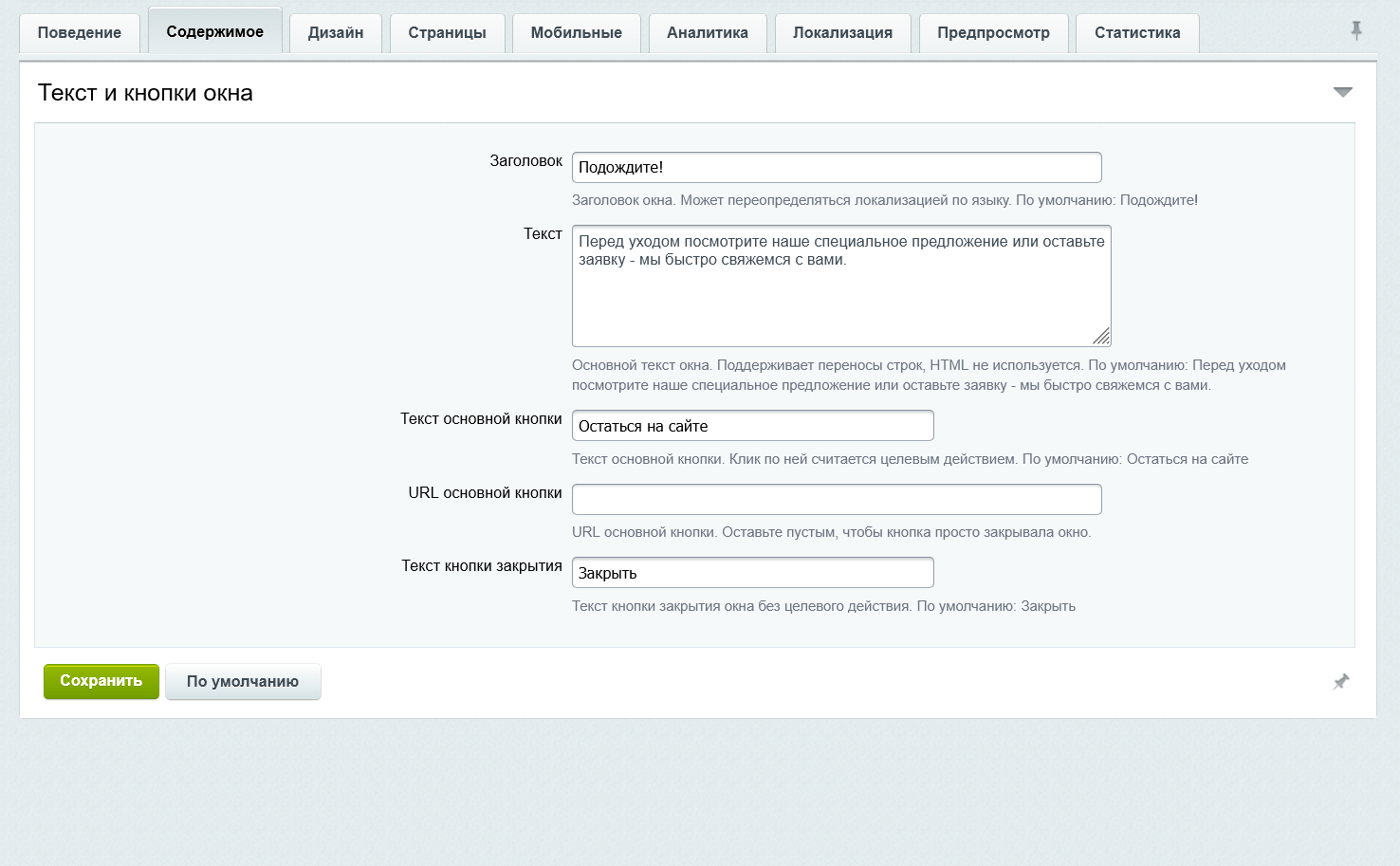Screen dimensions: 1400x866
Task: Focus the 'Текст основной кнопки' field
Action: click(x=753, y=426)
